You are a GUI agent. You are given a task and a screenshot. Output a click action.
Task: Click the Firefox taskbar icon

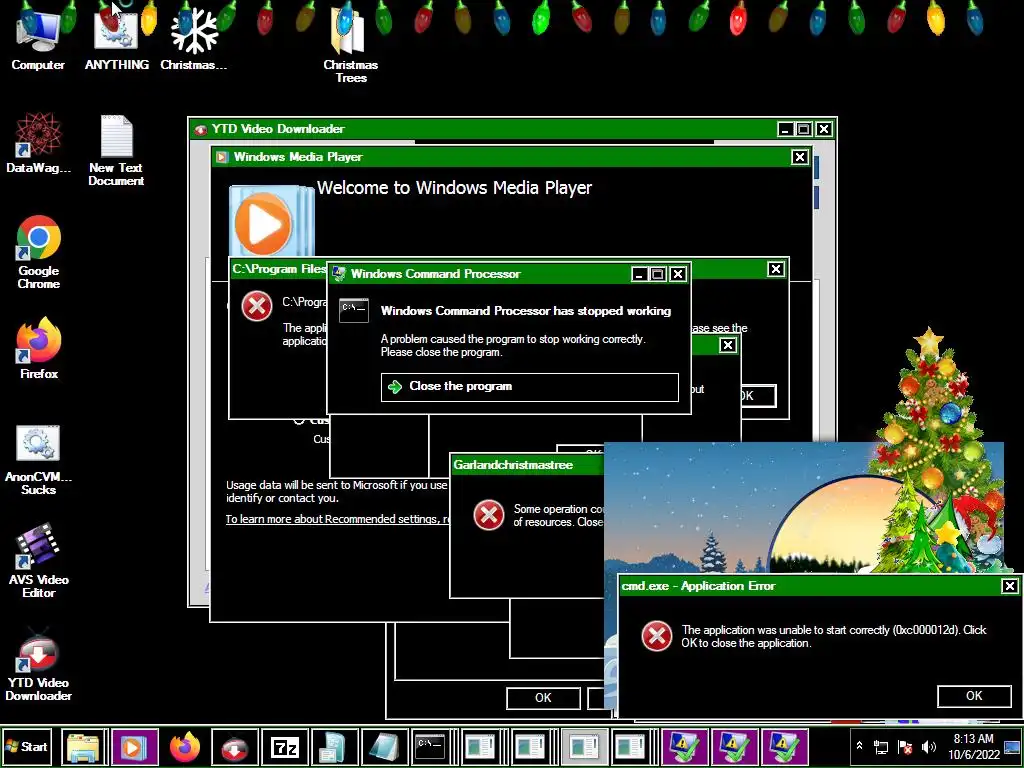[x=185, y=746]
